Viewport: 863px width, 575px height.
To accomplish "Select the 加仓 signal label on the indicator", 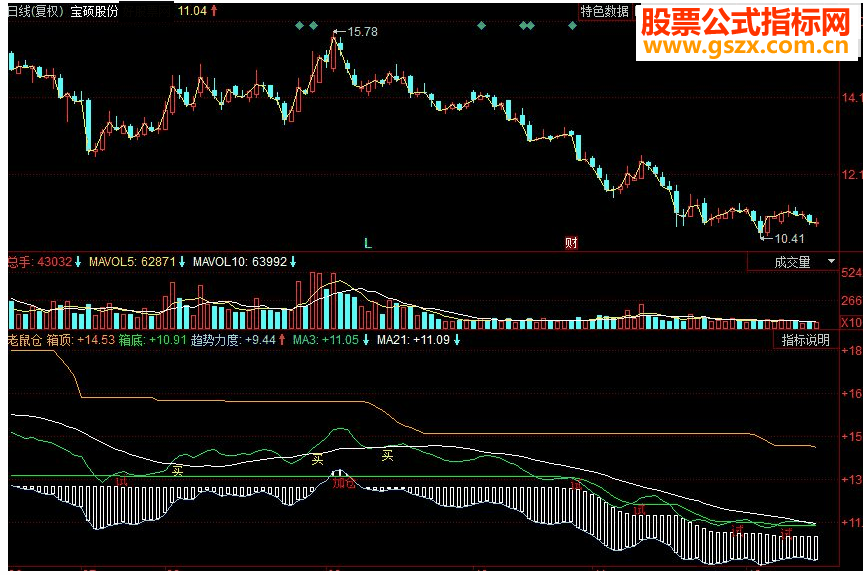I will pos(344,483).
